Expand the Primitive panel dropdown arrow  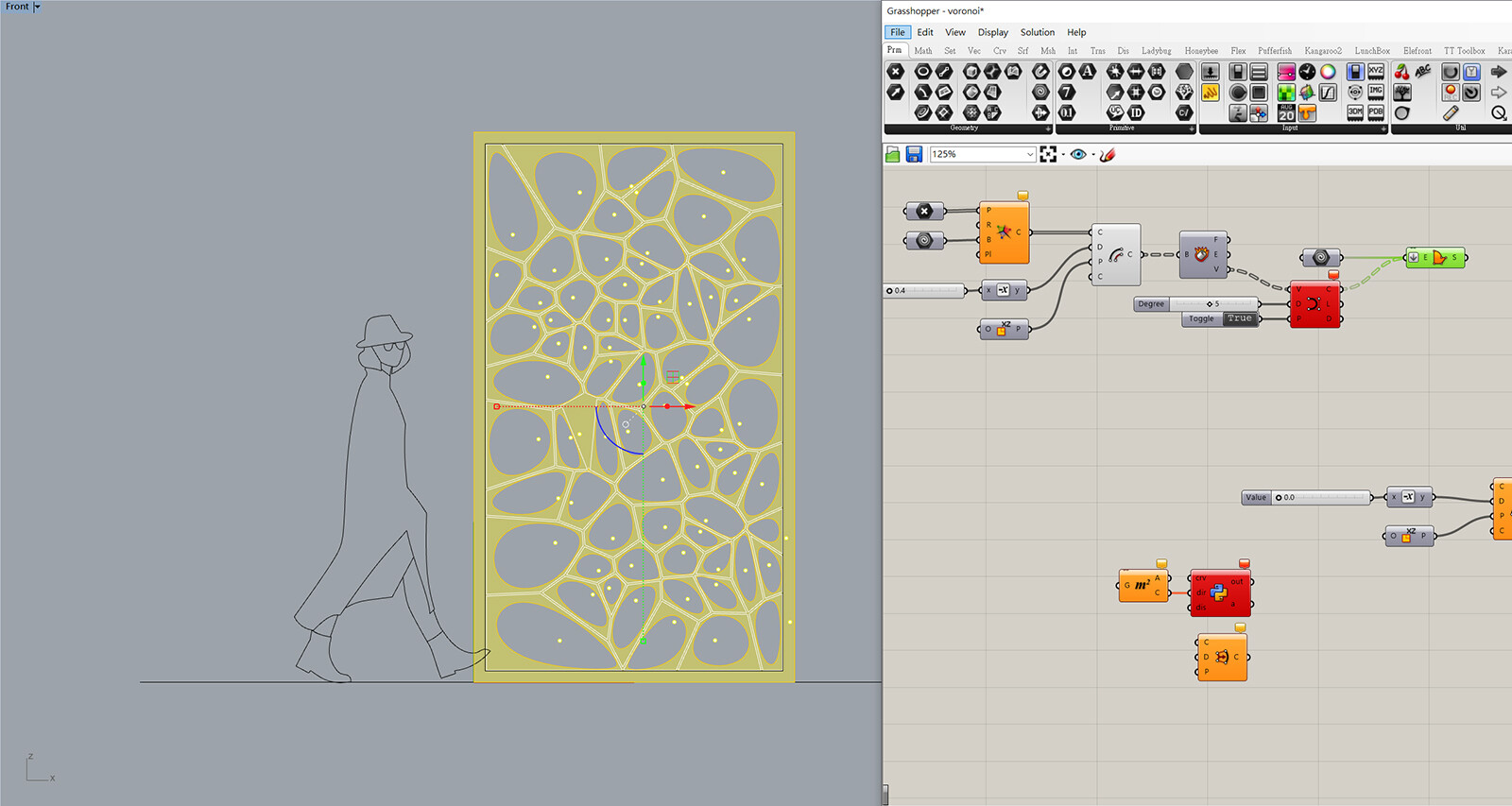(1192, 129)
